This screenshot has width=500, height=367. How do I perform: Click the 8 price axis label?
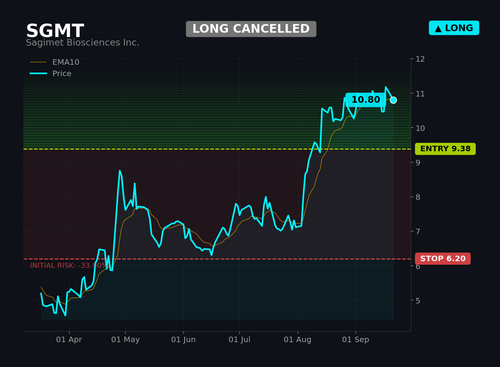point(418,197)
